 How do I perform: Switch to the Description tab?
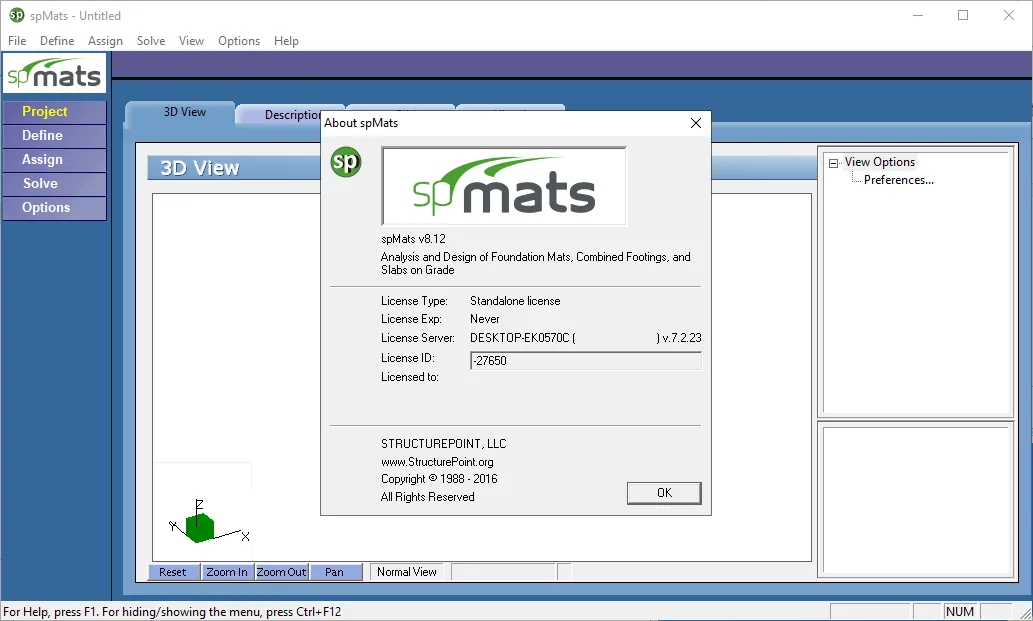pyautogui.click(x=290, y=115)
